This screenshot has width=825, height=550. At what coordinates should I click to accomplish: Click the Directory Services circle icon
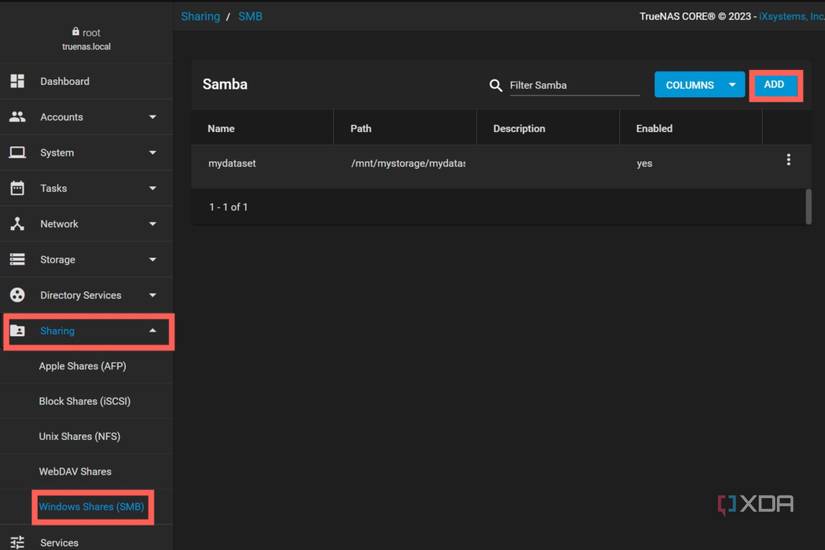click(x=17, y=295)
